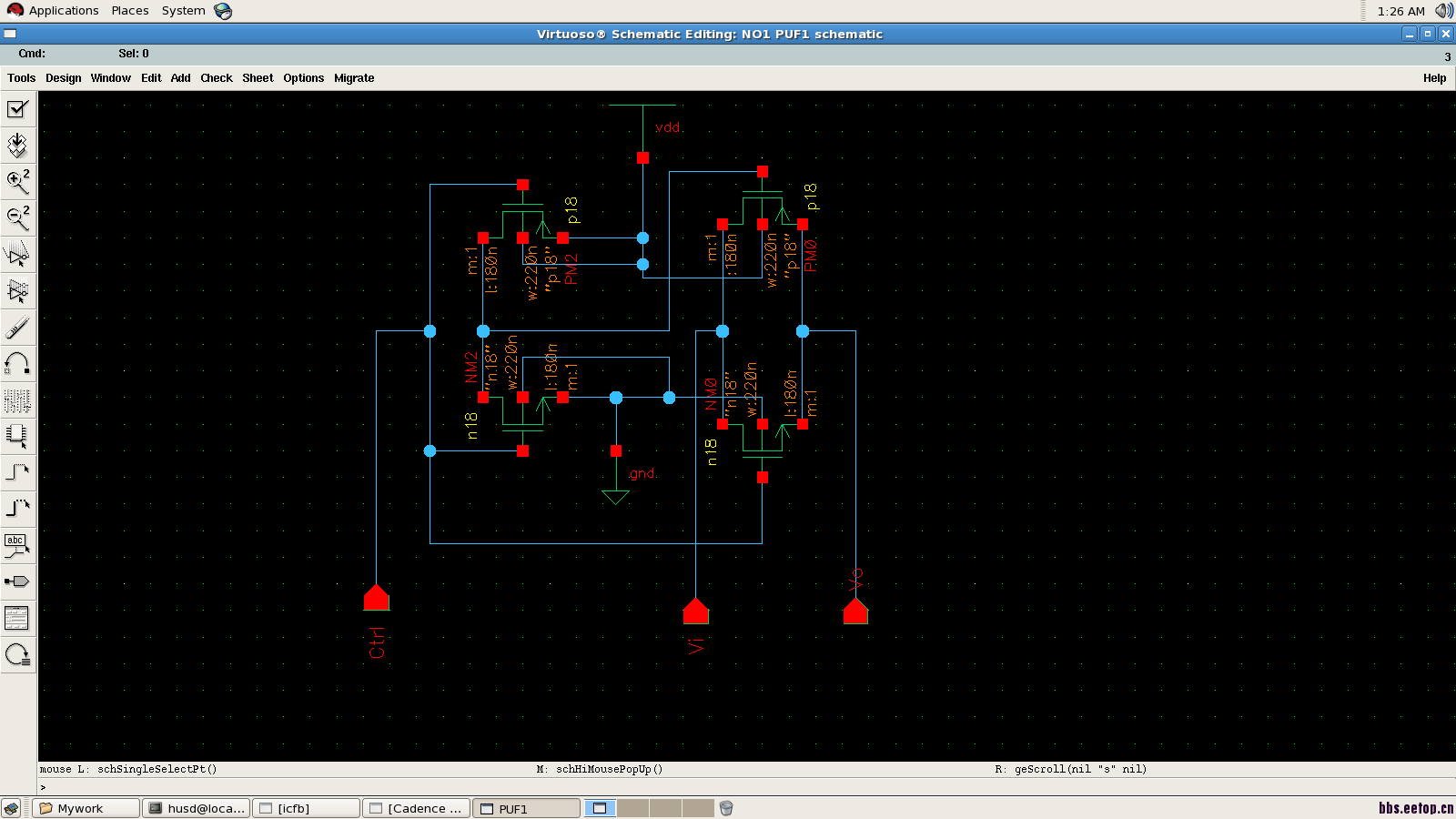Viewport: 1456px width, 819px height.
Task: Select the Add Pin tool icon
Action: click(17, 581)
